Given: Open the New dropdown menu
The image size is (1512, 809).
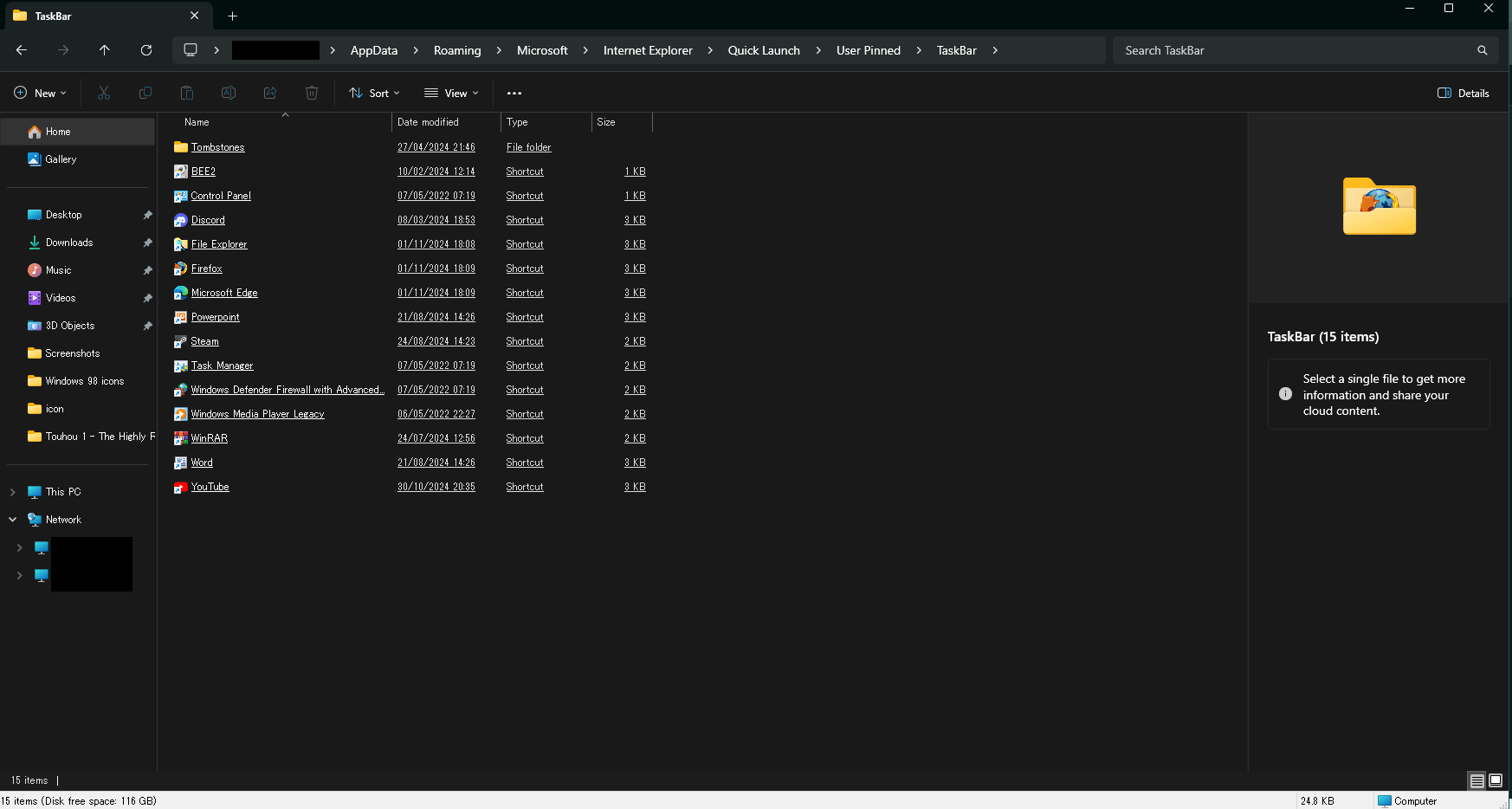Looking at the screenshot, I should [x=40, y=93].
